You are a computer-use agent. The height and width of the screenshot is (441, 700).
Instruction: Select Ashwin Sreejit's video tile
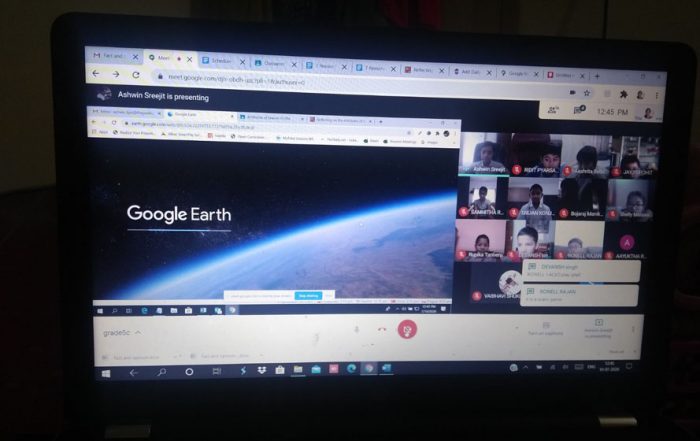click(484, 154)
